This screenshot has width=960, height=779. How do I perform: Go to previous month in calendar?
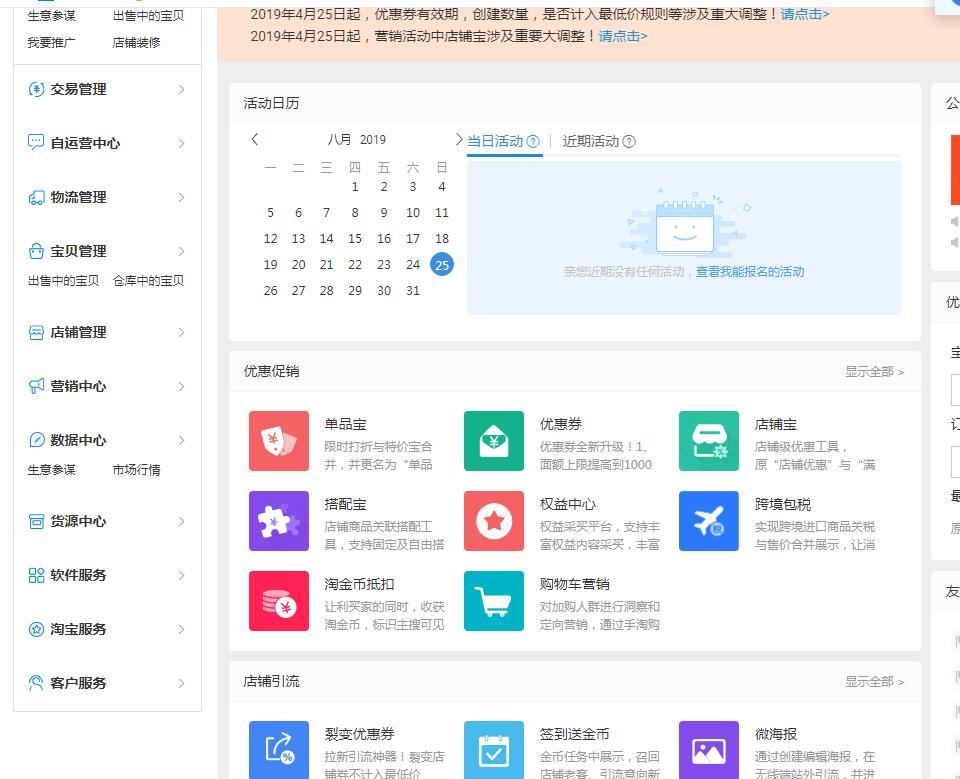255,140
